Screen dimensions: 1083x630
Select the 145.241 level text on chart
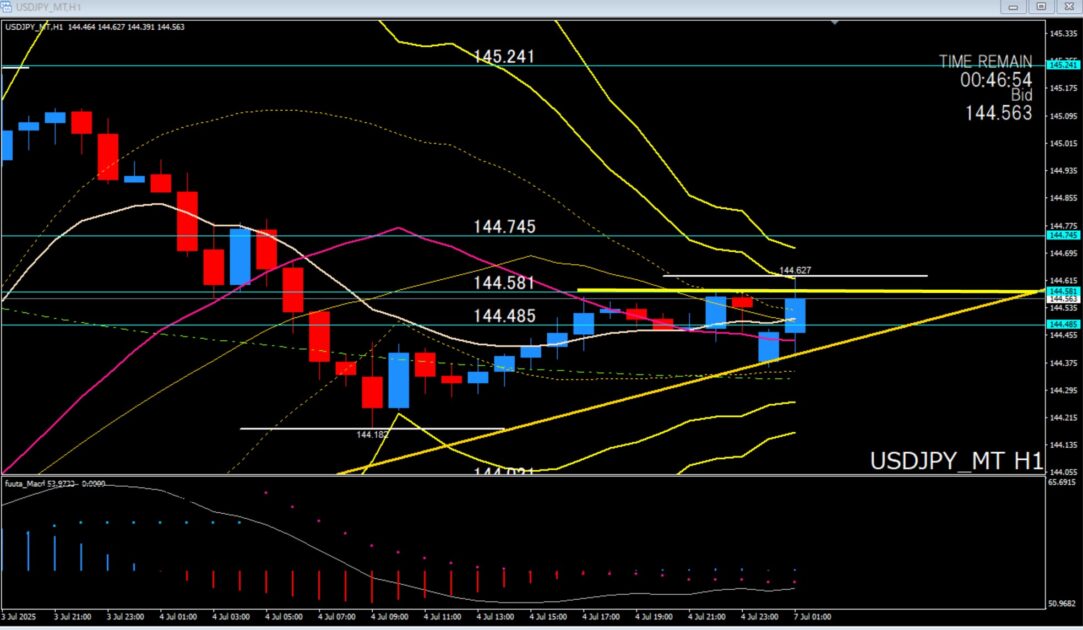504,57
